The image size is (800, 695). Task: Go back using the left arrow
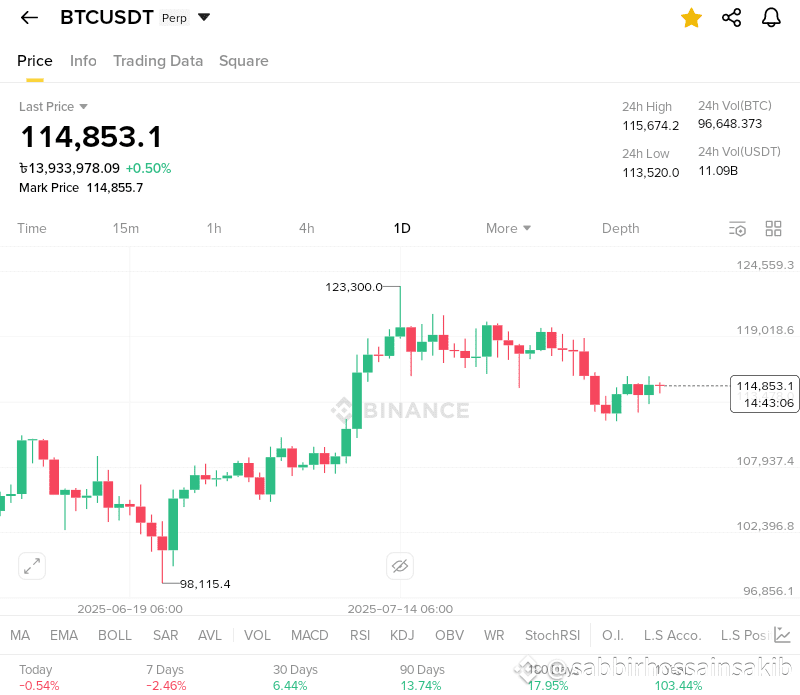[x=29, y=18]
